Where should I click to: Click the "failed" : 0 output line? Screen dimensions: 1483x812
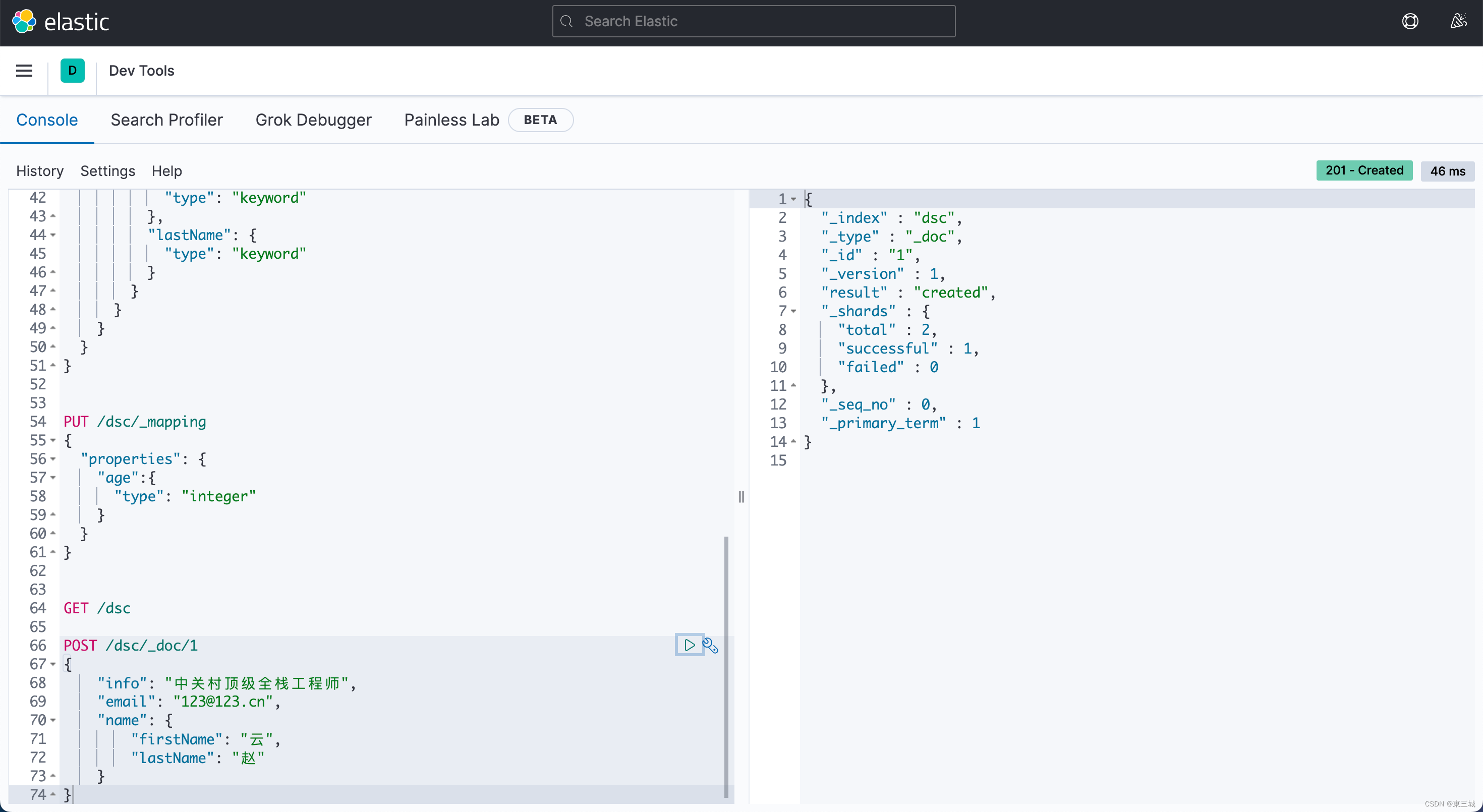pyautogui.click(x=887, y=367)
